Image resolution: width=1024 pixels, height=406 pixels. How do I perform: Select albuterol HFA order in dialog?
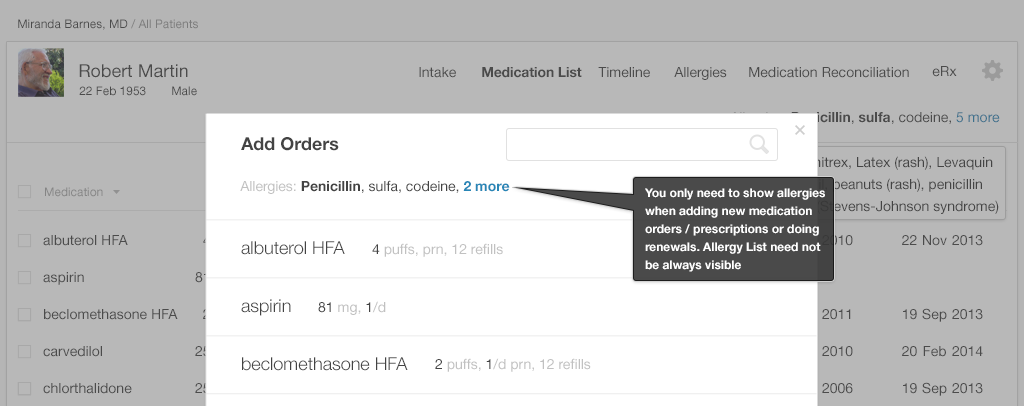(293, 249)
